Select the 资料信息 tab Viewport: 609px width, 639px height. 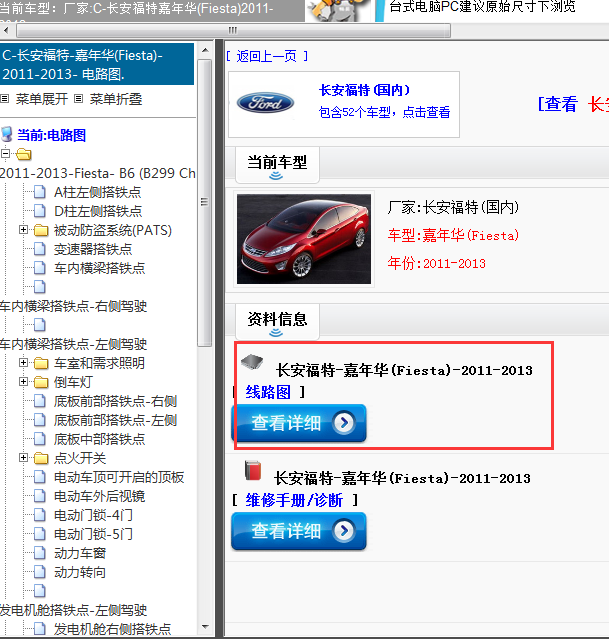277,322
